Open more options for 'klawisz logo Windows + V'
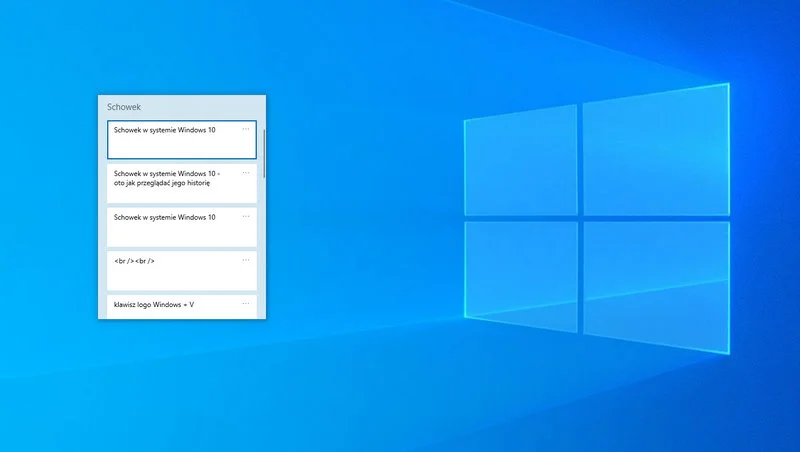 point(246,304)
